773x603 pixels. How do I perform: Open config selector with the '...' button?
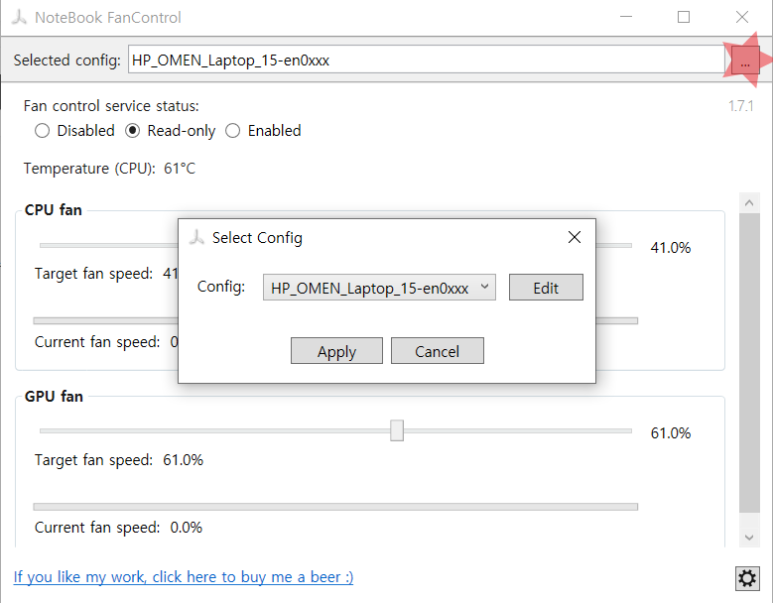(745, 61)
